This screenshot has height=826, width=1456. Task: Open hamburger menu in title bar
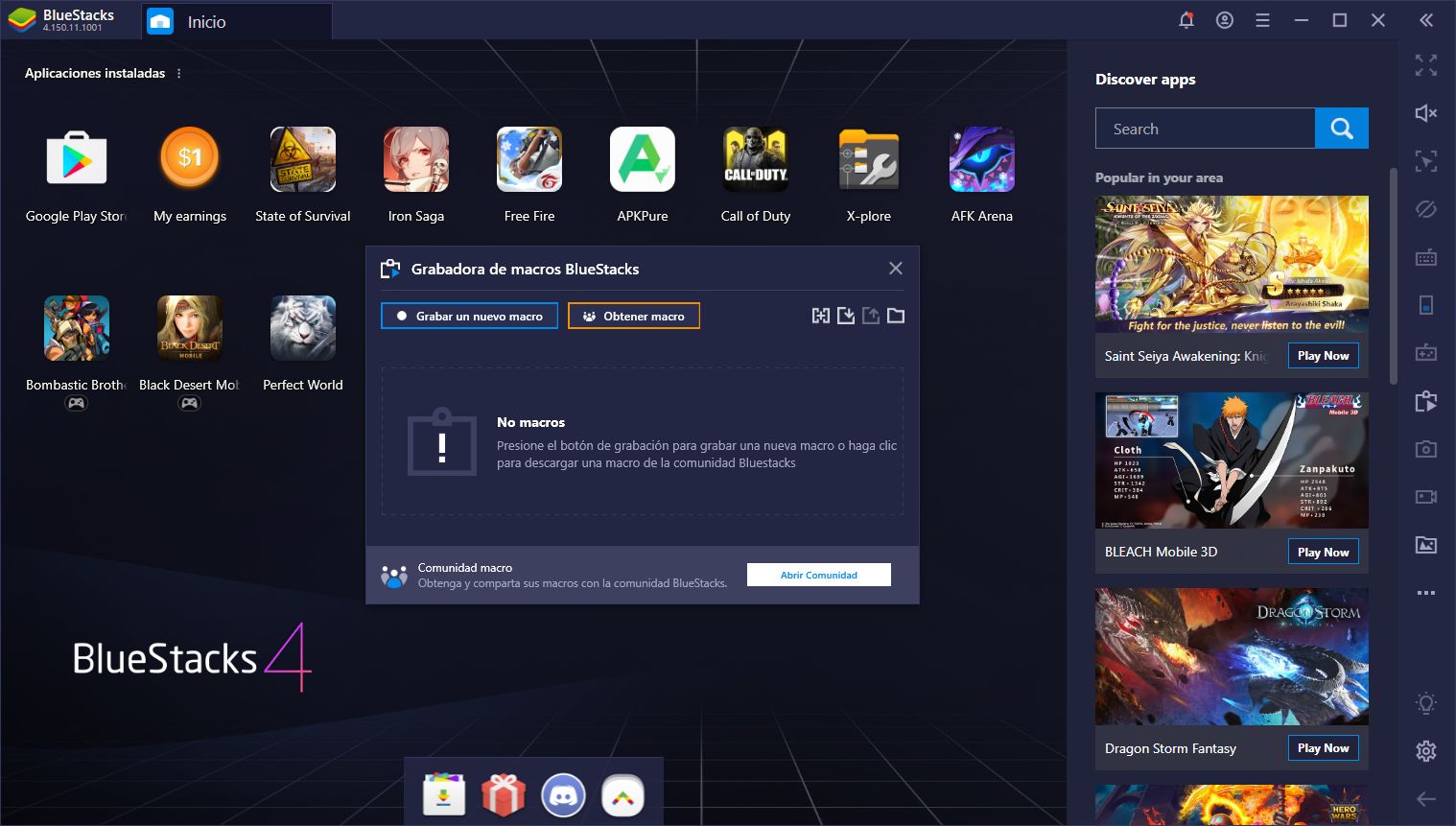pyautogui.click(x=1263, y=20)
